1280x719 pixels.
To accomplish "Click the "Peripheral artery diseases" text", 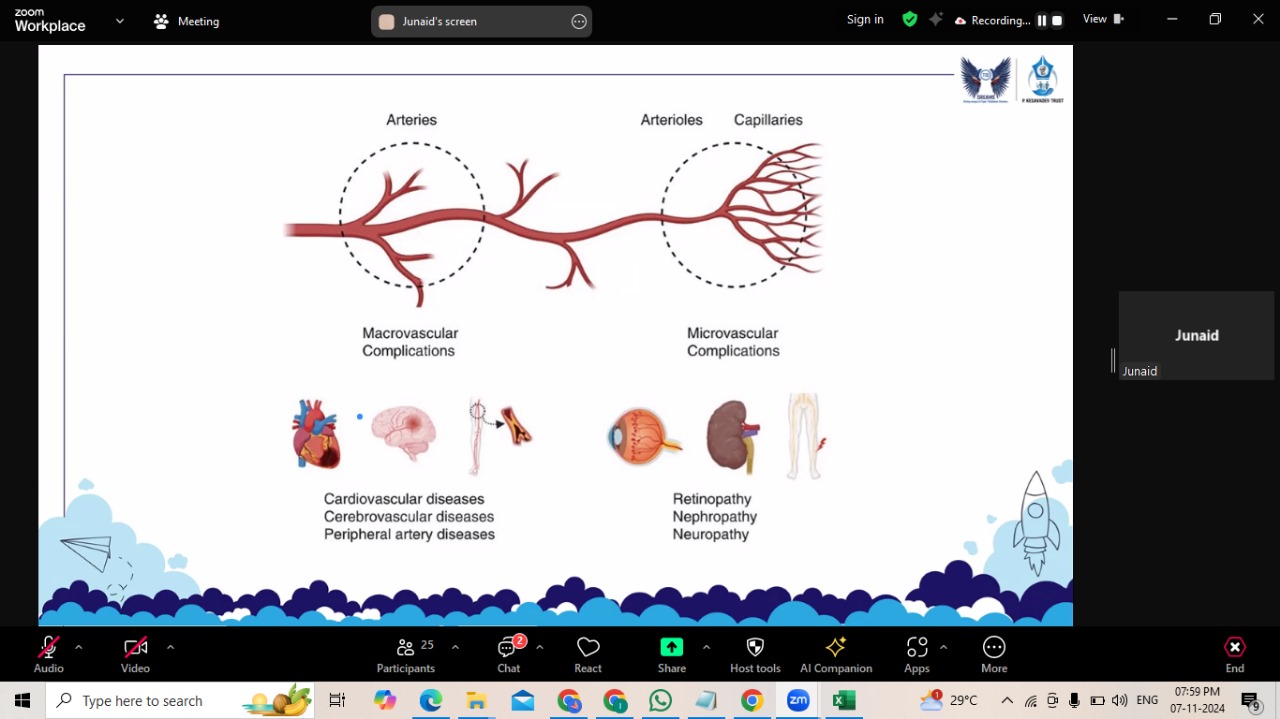I will pos(409,535).
